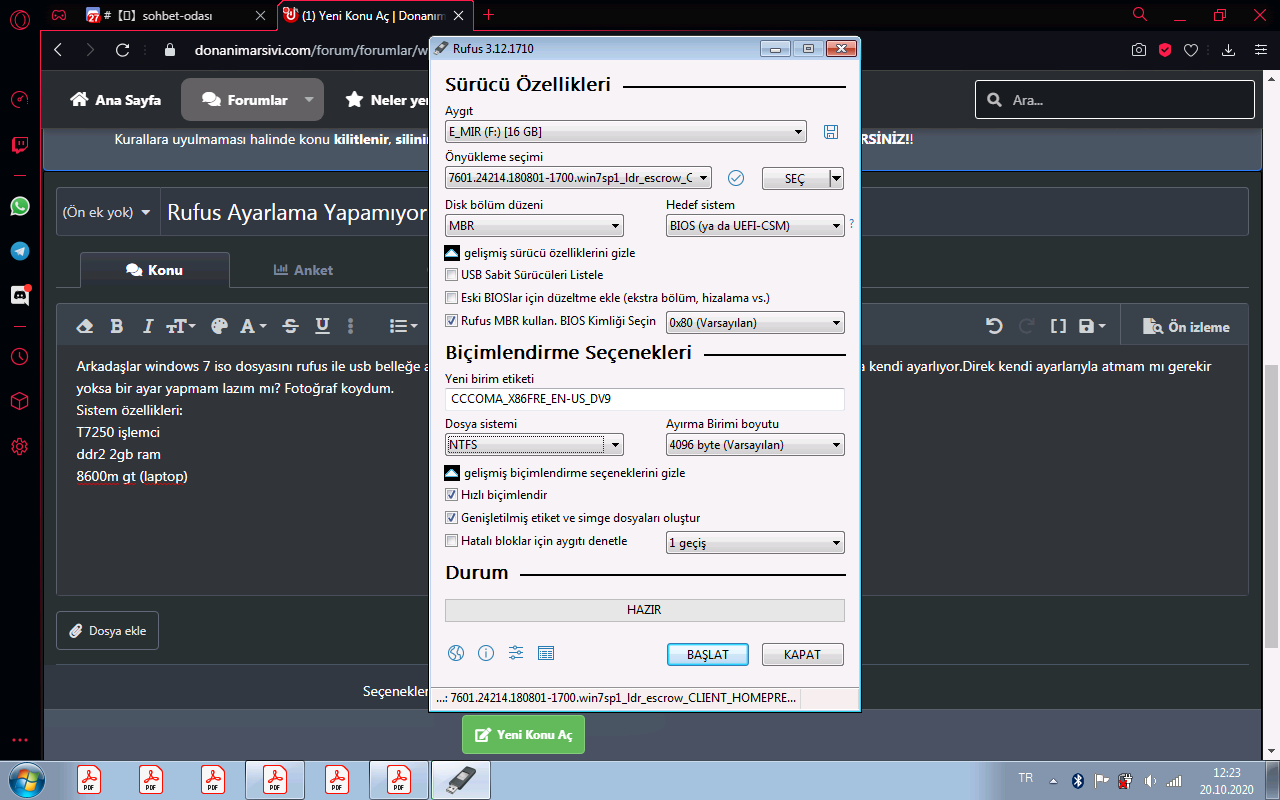
Task: Open GX Control from the Opera sidebar
Action: tap(19, 99)
